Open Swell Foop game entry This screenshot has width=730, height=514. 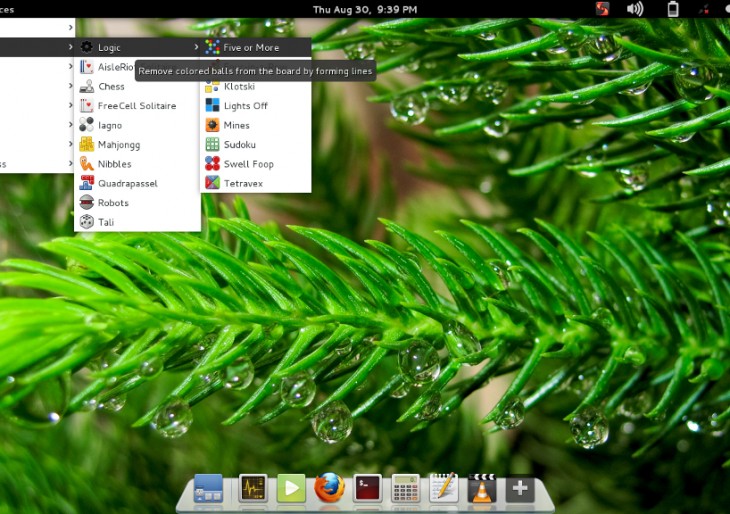(x=248, y=164)
